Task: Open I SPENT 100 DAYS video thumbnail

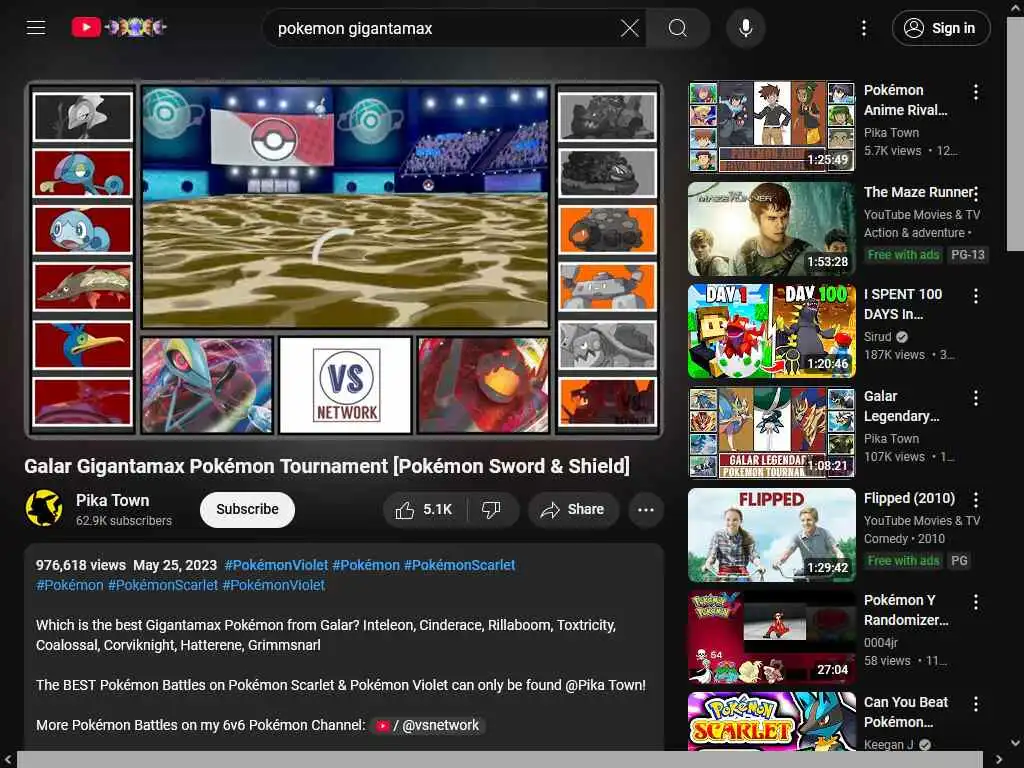Action: [771, 330]
